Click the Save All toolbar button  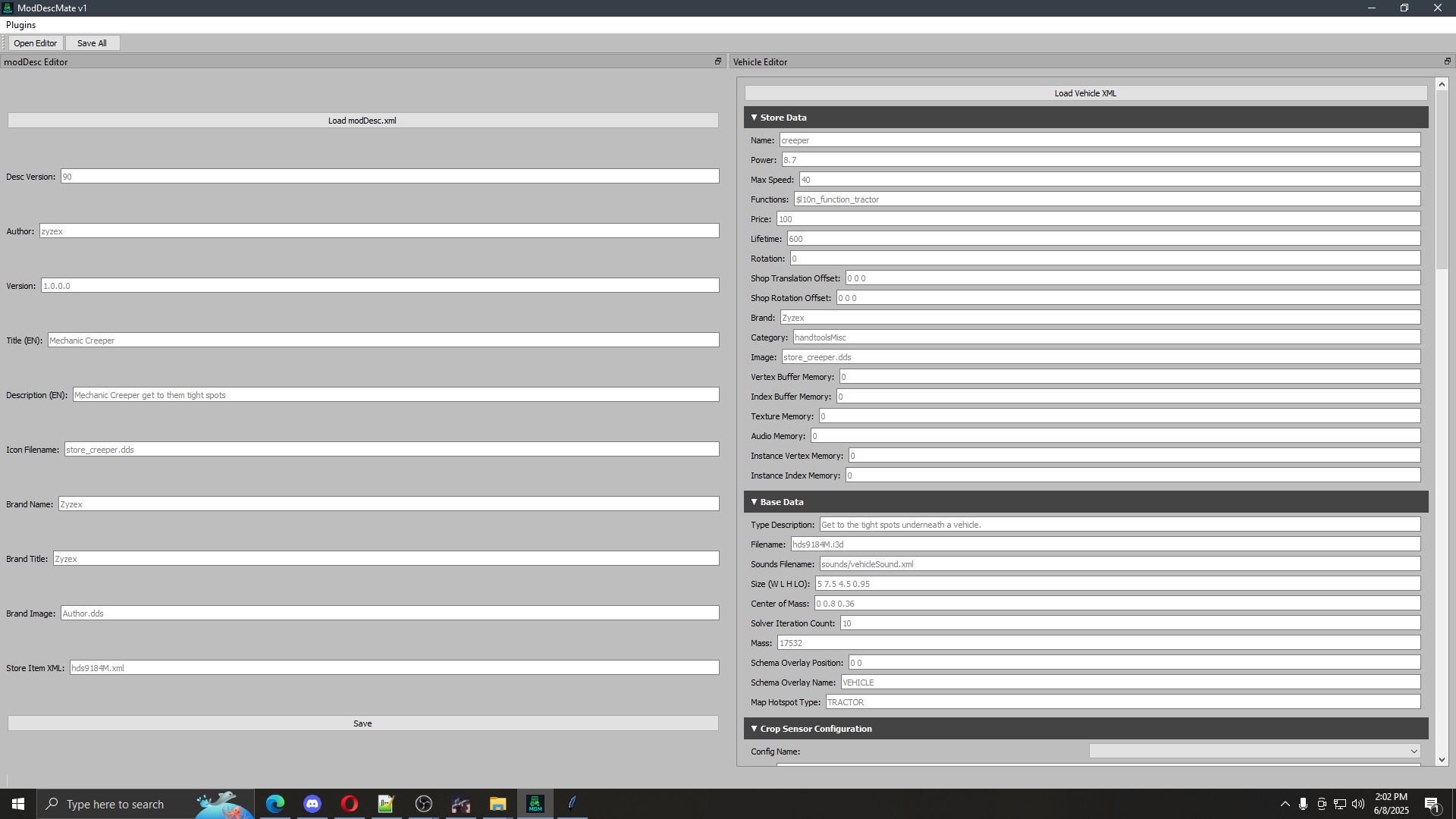point(92,43)
